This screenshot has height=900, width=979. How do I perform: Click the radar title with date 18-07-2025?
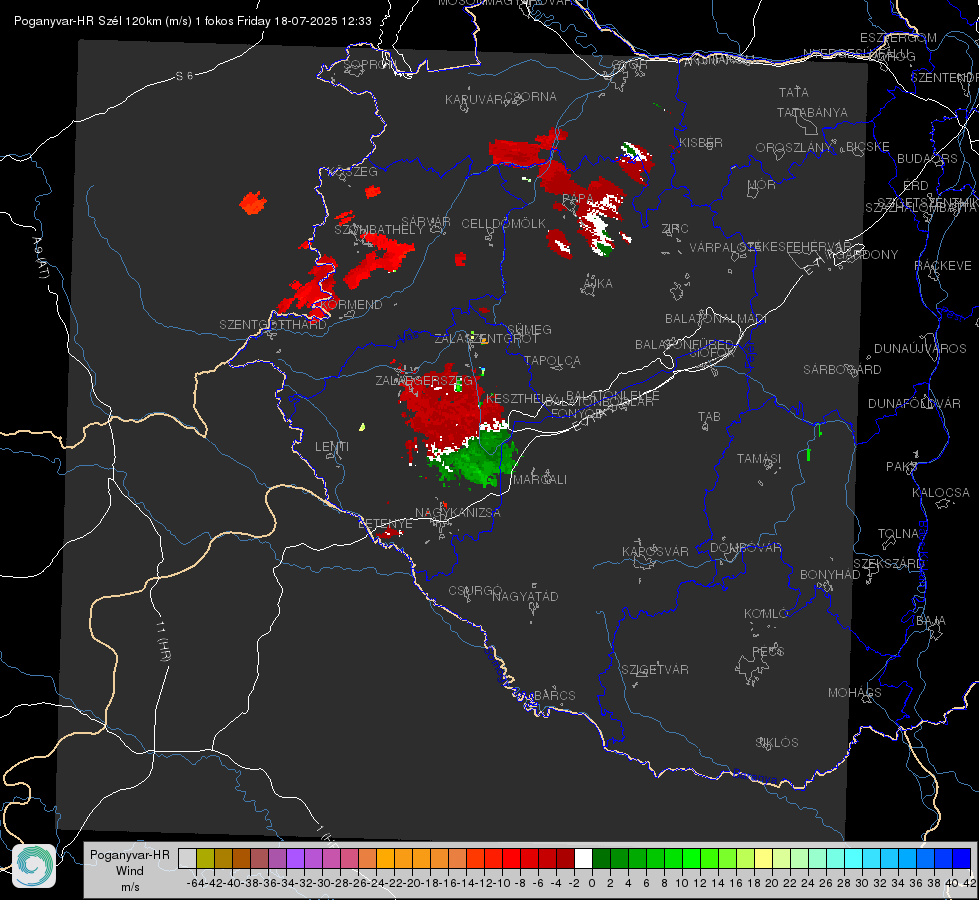[193, 21]
